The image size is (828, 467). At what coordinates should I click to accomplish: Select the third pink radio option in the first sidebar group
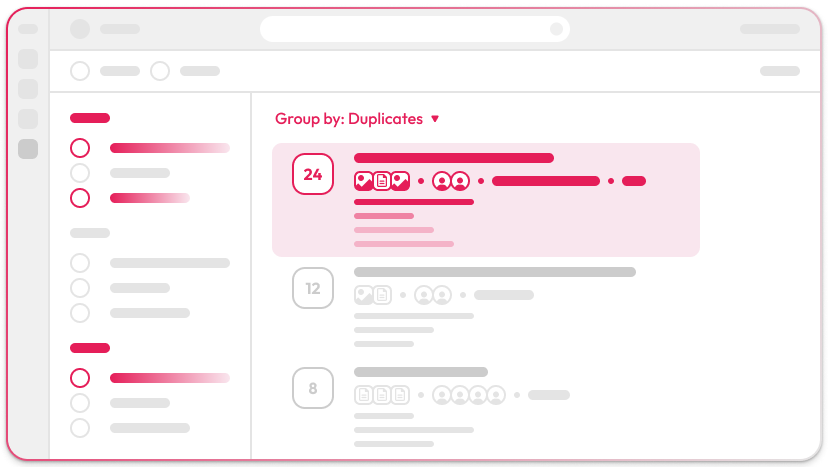(80, 198)
